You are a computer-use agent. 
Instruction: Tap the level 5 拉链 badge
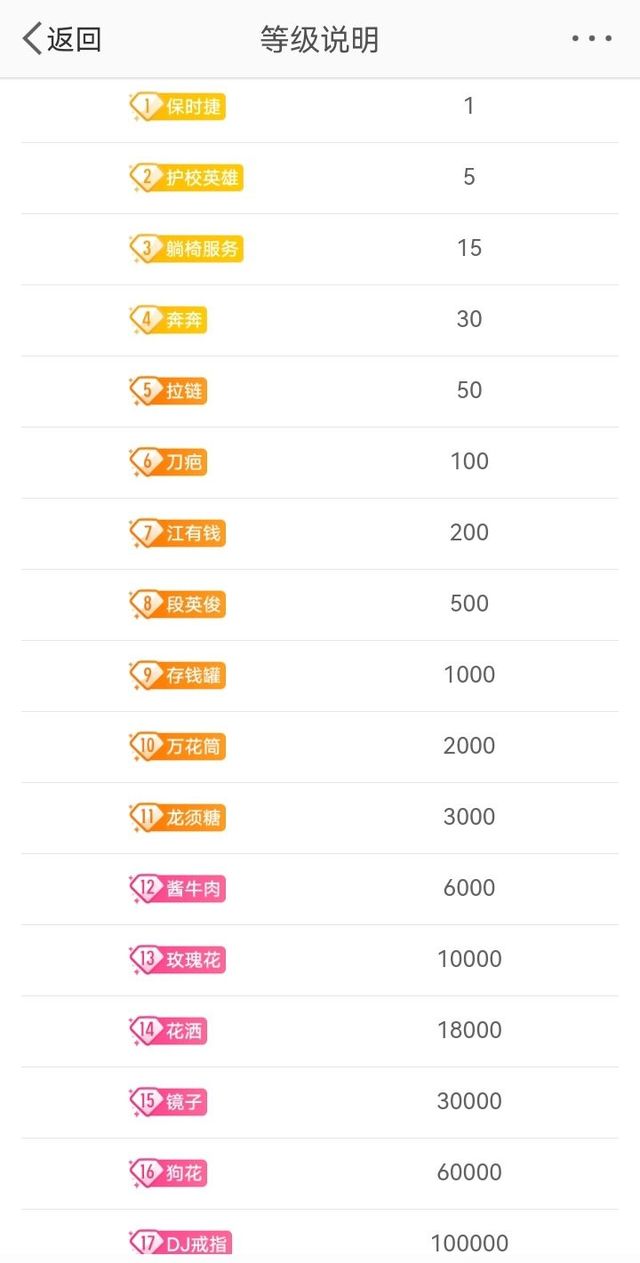pyautogui.click(x=168, y=391)
